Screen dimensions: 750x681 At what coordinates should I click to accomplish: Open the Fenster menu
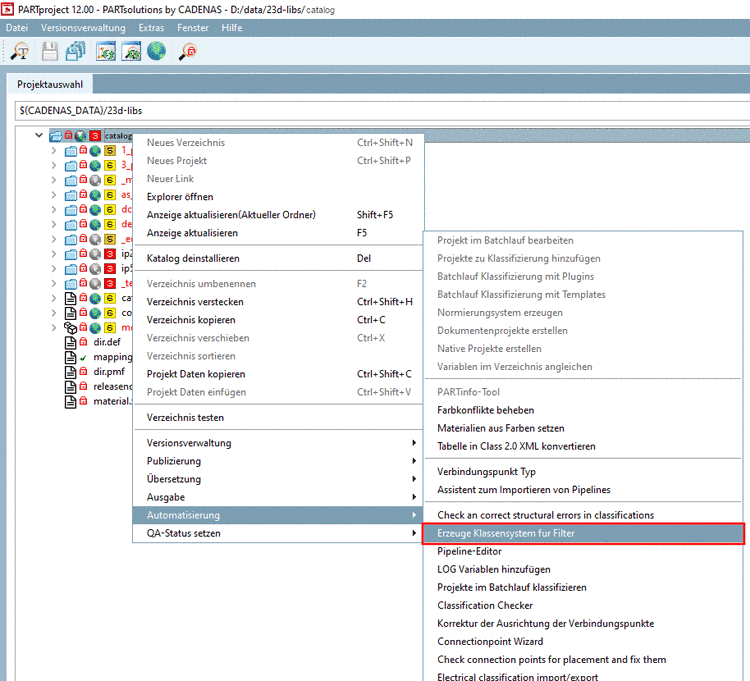[x=193, y=28]
